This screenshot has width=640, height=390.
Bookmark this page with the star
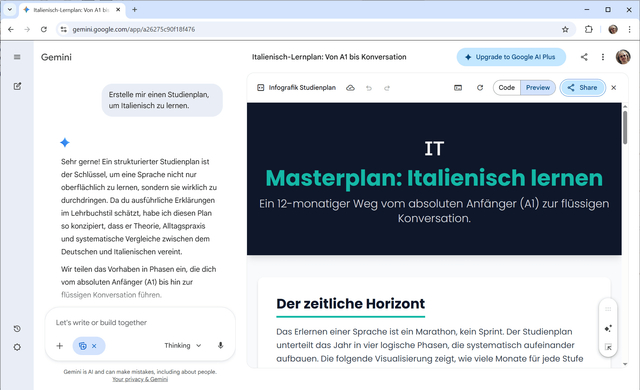pos(565,29)
